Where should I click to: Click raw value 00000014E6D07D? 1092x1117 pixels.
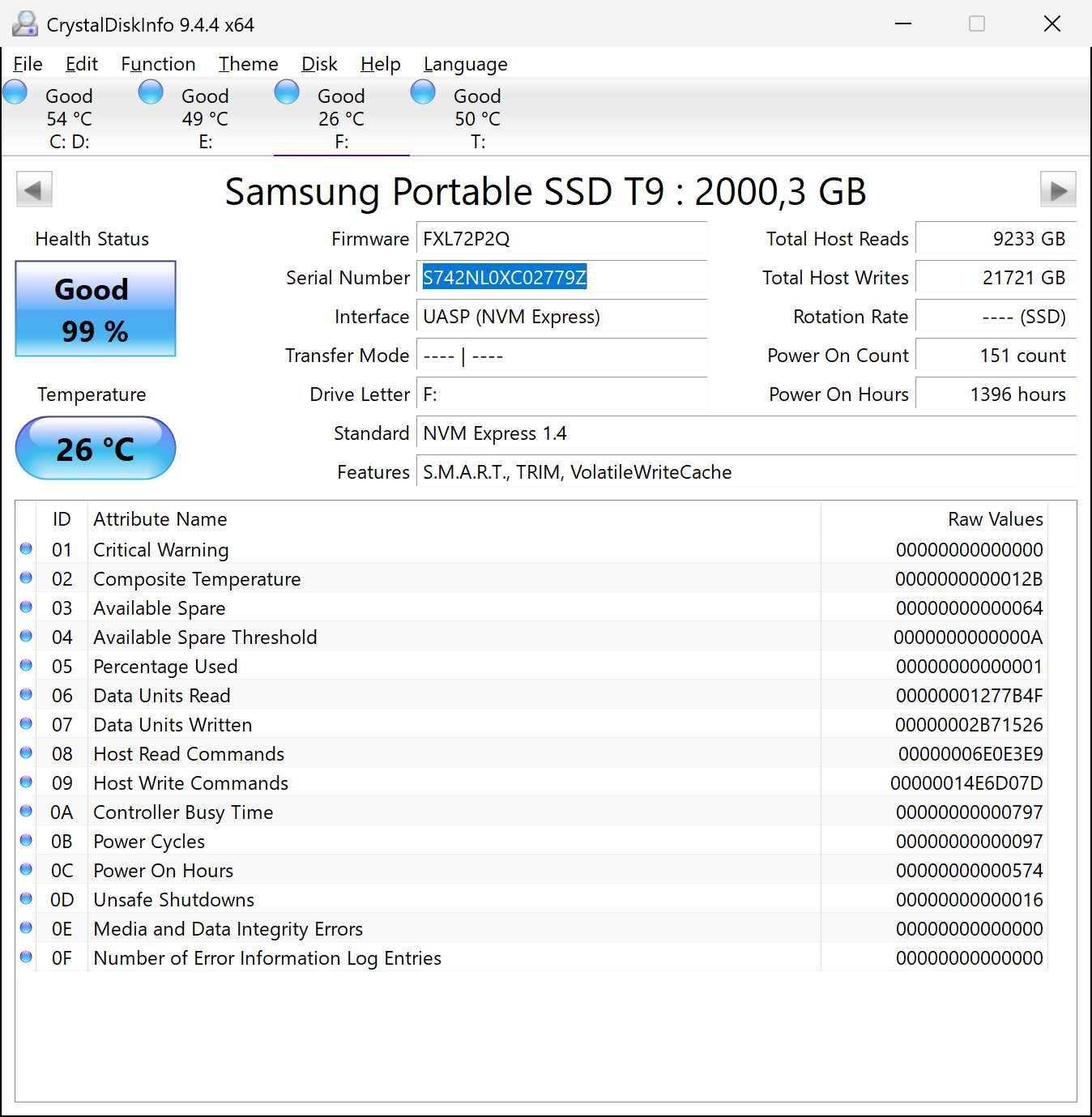coord(966,783)
